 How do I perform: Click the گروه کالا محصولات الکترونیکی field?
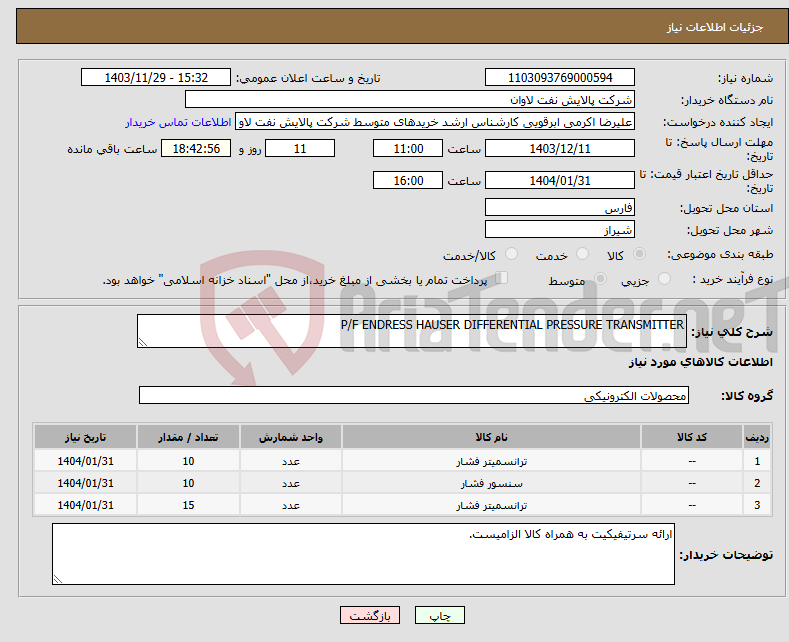pyautogui.click(x=414, y=395)
